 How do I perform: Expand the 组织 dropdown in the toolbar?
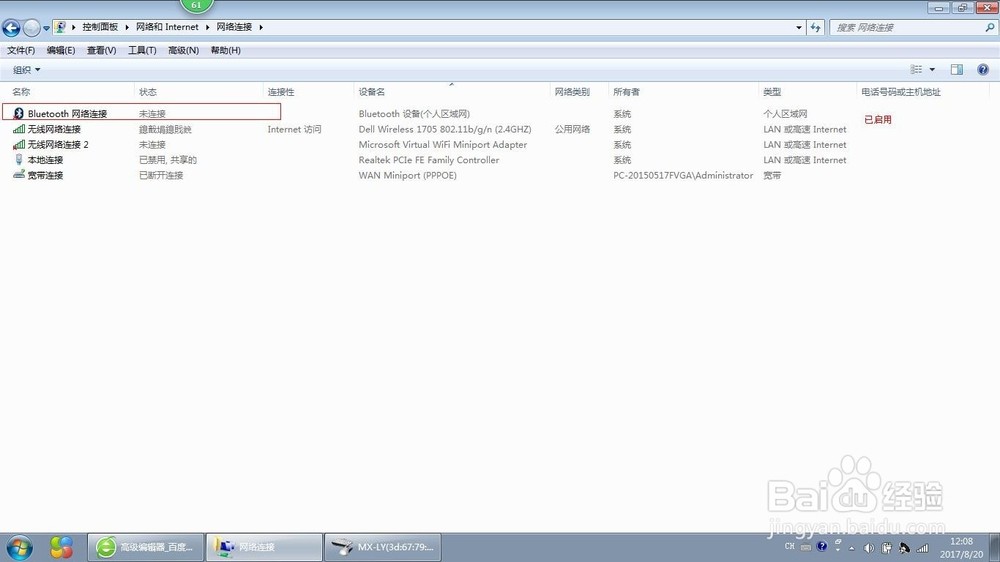click(26, 70)
